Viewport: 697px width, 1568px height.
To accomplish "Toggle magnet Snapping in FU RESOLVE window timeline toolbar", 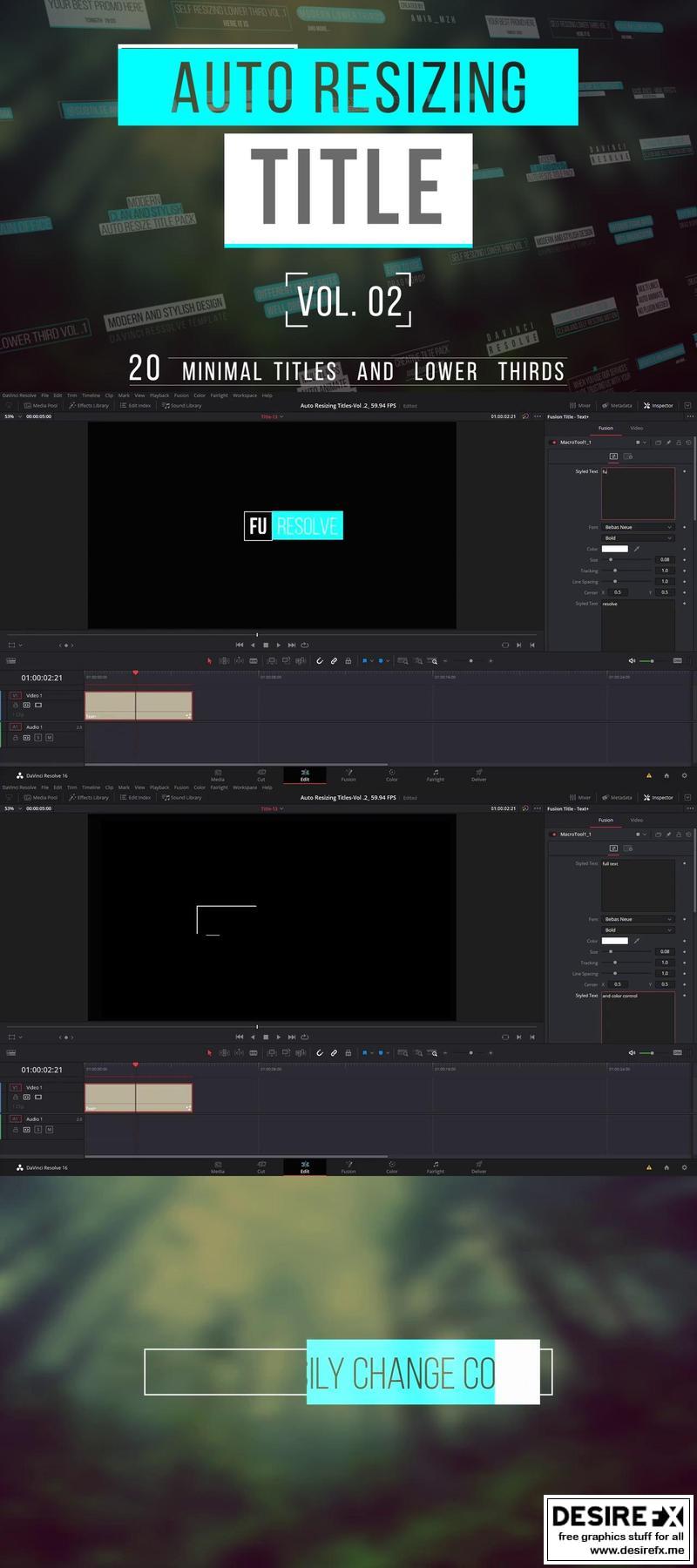I will (320, 661).
